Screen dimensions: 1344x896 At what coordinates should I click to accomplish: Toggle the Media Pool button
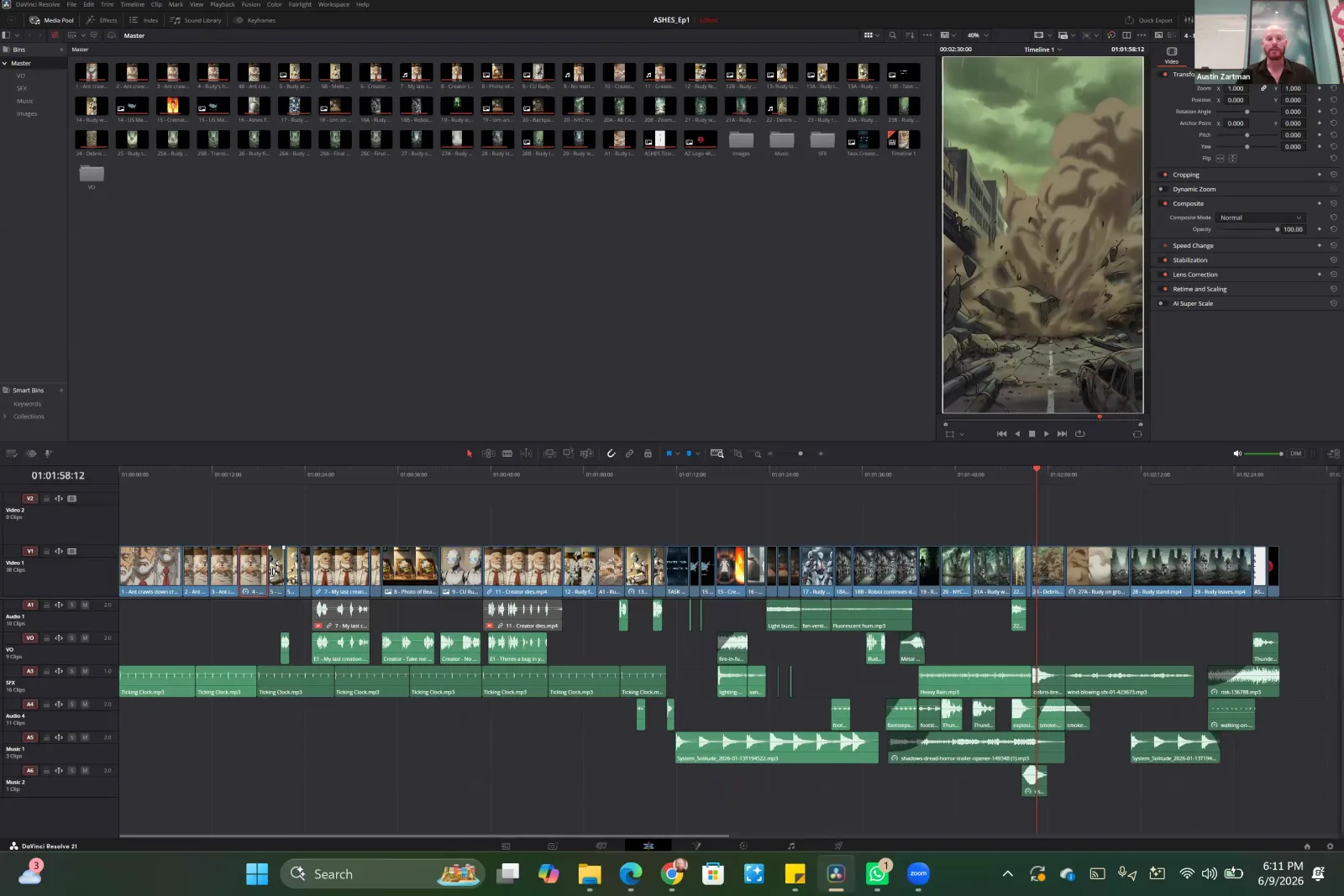pos(52,20)
